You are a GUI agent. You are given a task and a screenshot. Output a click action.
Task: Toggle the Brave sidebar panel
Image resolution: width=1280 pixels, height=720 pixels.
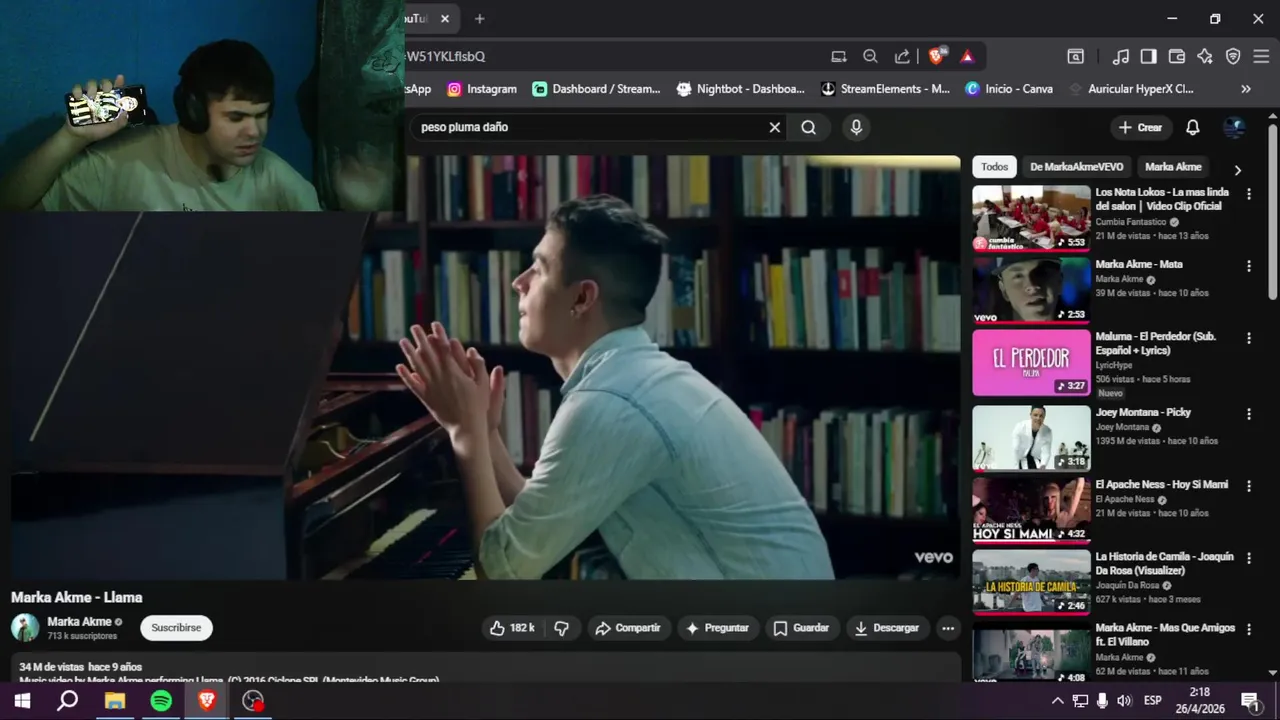pyautogui.click(x=1148, y=56)
